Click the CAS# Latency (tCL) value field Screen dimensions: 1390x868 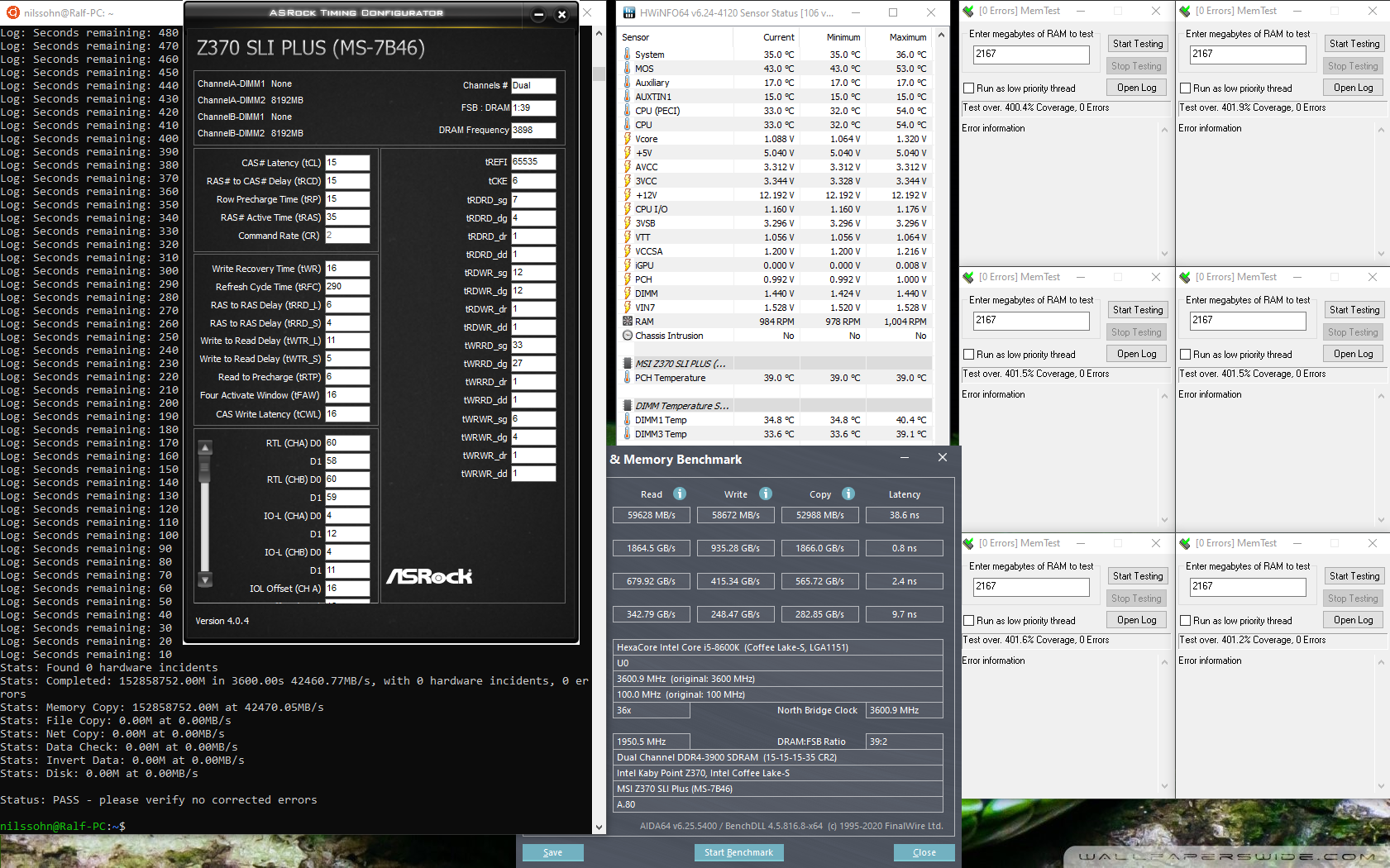pyautogui.click(x=347, y=163)
